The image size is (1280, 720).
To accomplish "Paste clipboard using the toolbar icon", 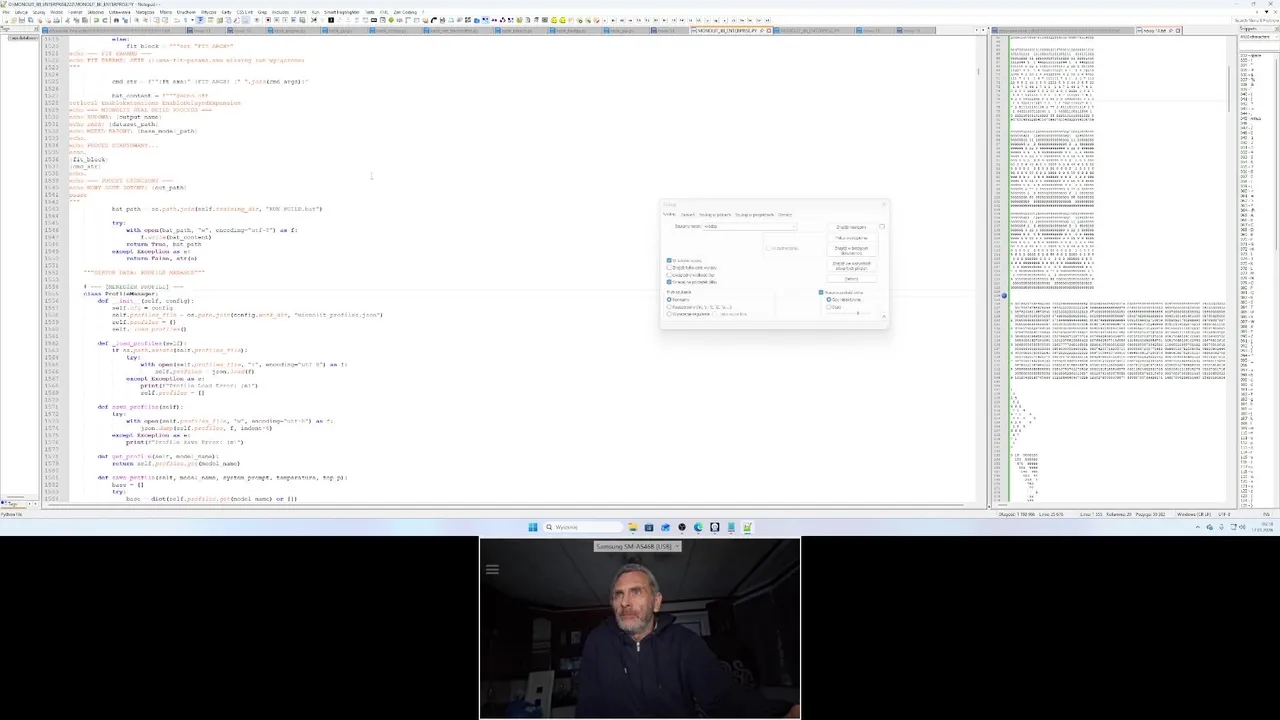I will click(x=85, y=20).
